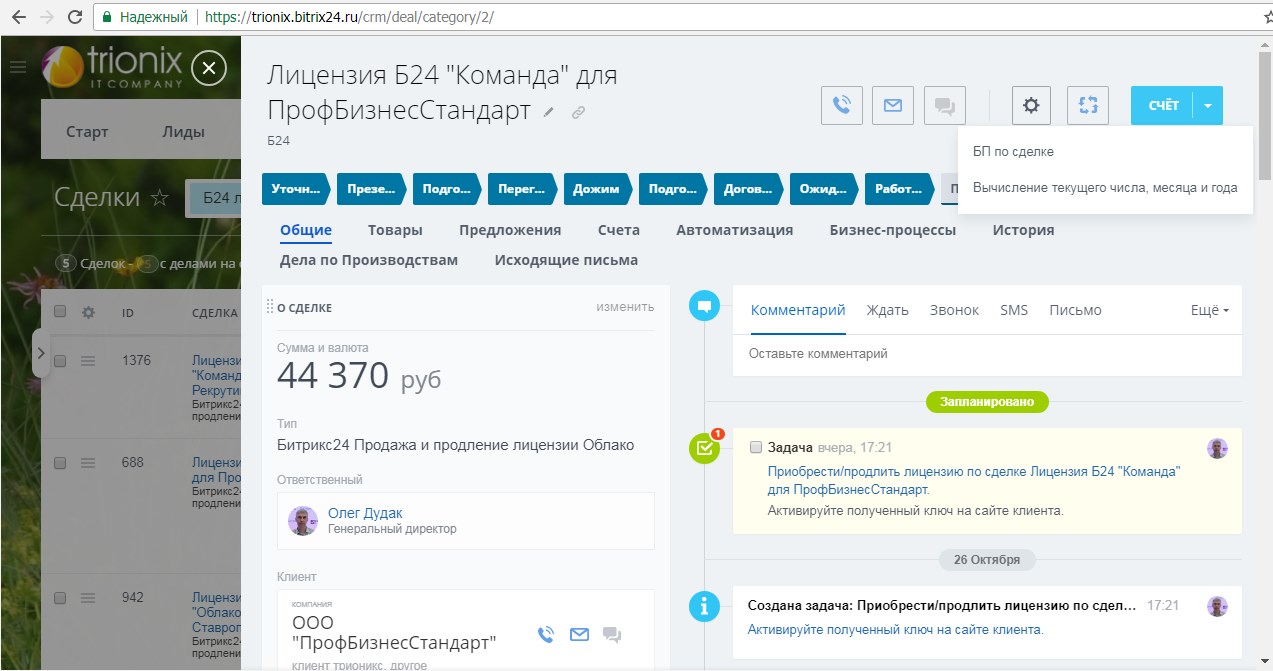
Task: Switch to the Исходящие письма tab
Action: (566, 260)
